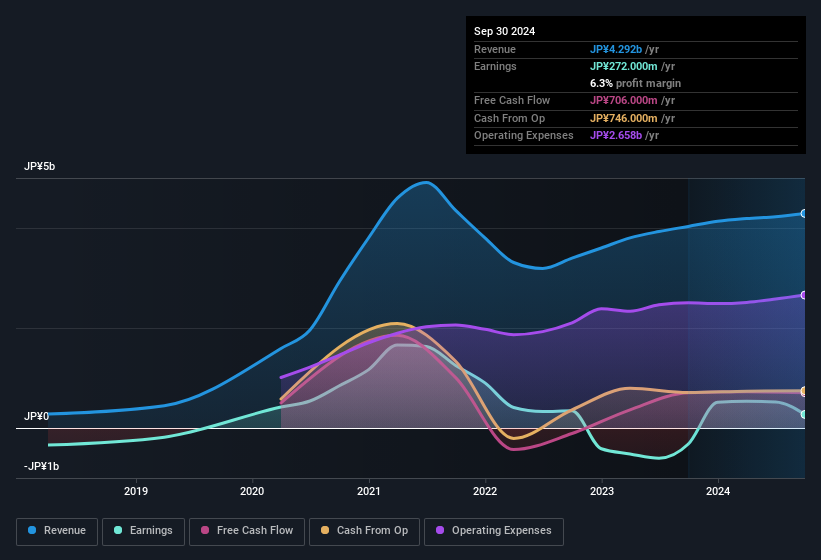This screenshot has height=560, width=821.
Task: Click the -JP¥1b y-axis label
Action: tap(41, 466)
